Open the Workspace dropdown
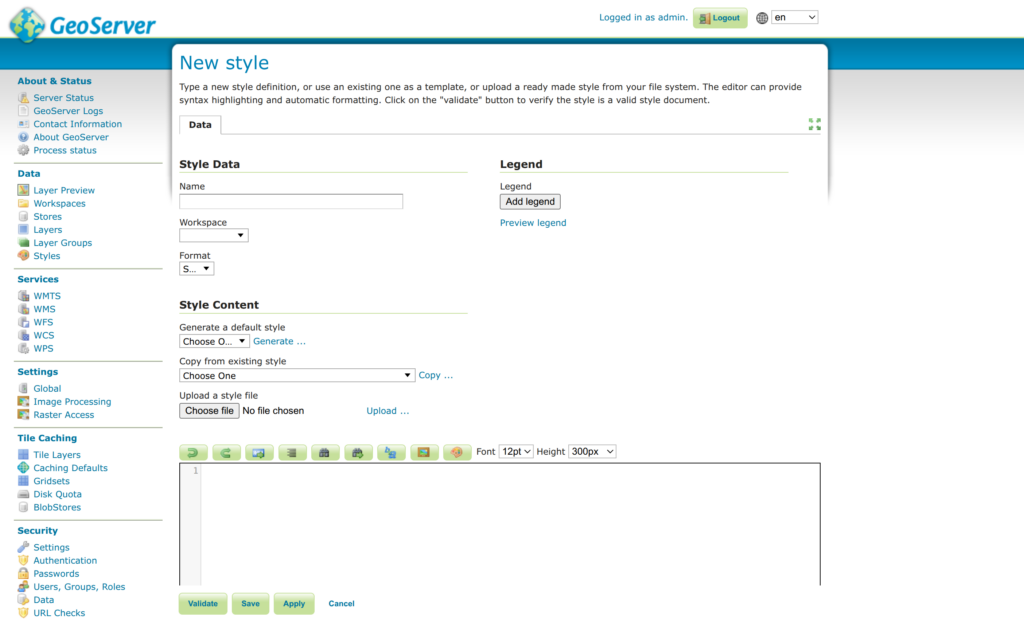 click(214, 236)
